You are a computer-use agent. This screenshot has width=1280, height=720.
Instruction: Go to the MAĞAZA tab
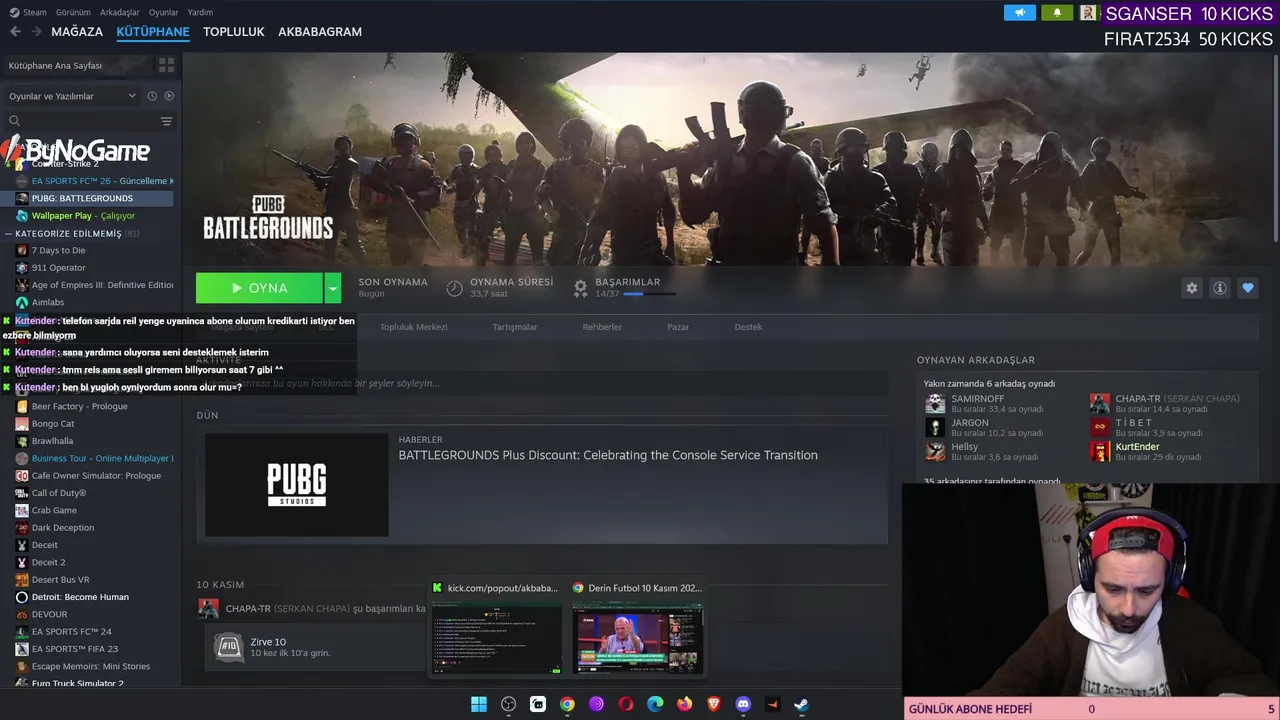77,32
